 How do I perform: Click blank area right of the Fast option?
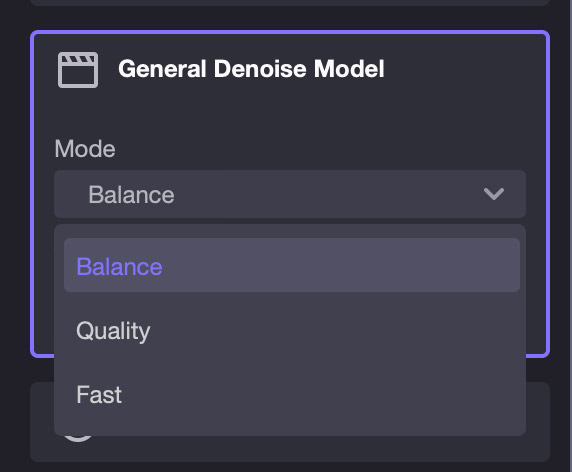321,395
